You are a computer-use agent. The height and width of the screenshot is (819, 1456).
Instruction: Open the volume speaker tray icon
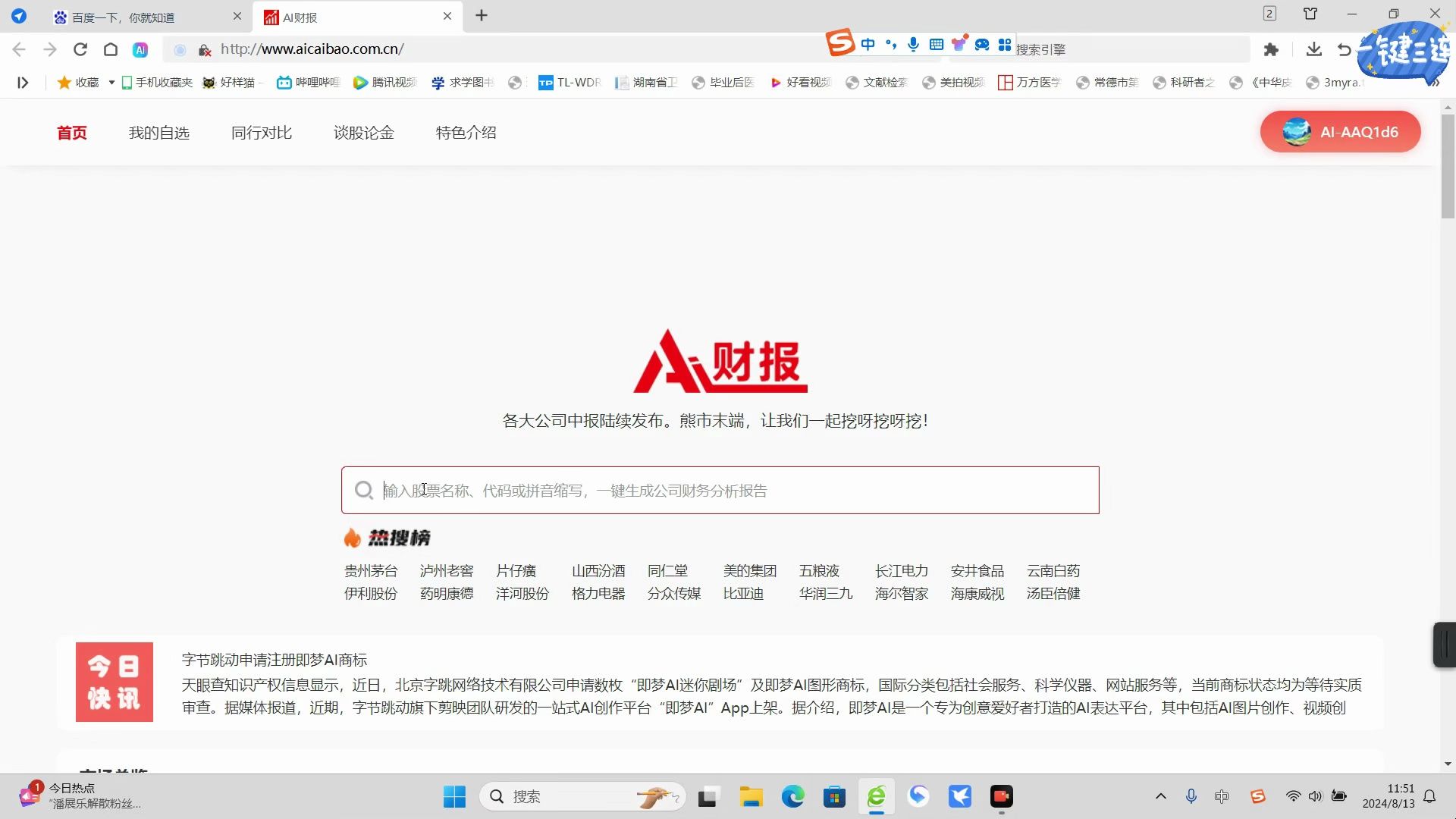[x=1316, y=796]
